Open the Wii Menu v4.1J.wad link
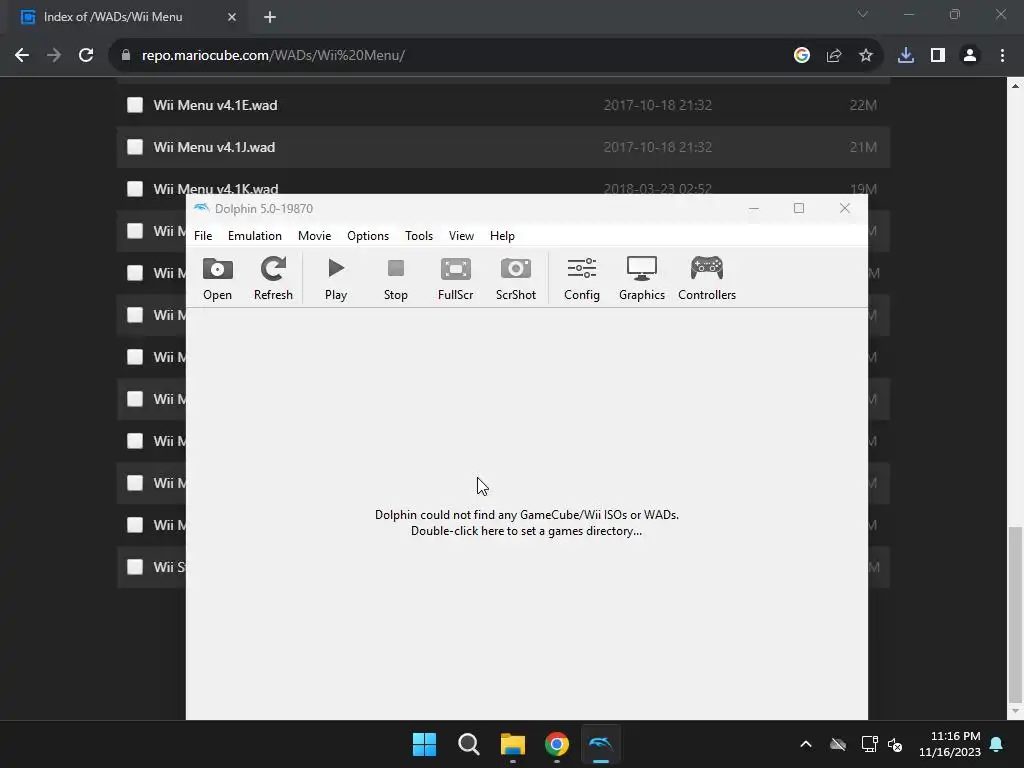Viewport: 1024px width, 768px height. point(214,147)
